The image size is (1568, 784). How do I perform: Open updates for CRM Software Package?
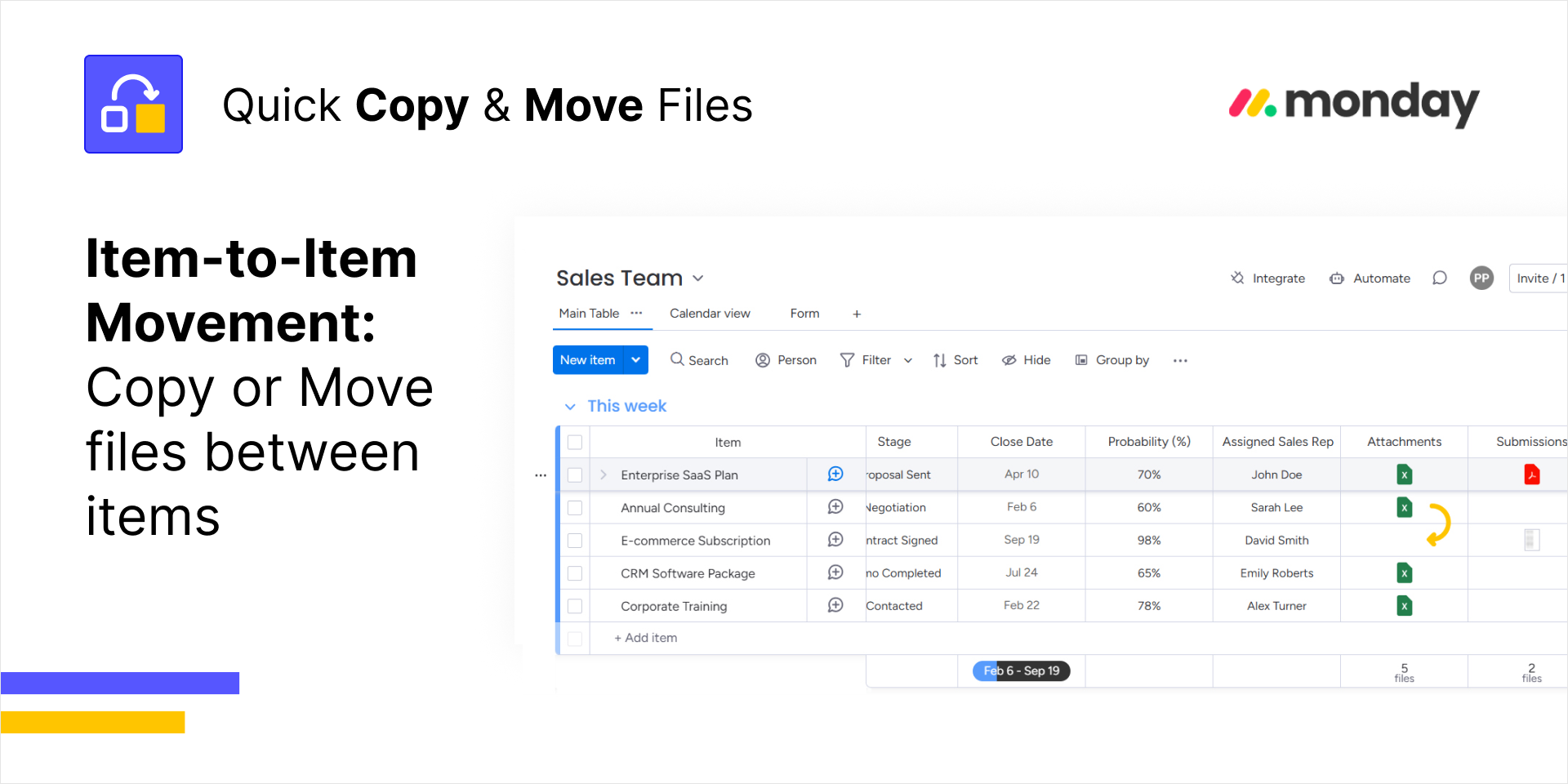[x=835, y=572]
